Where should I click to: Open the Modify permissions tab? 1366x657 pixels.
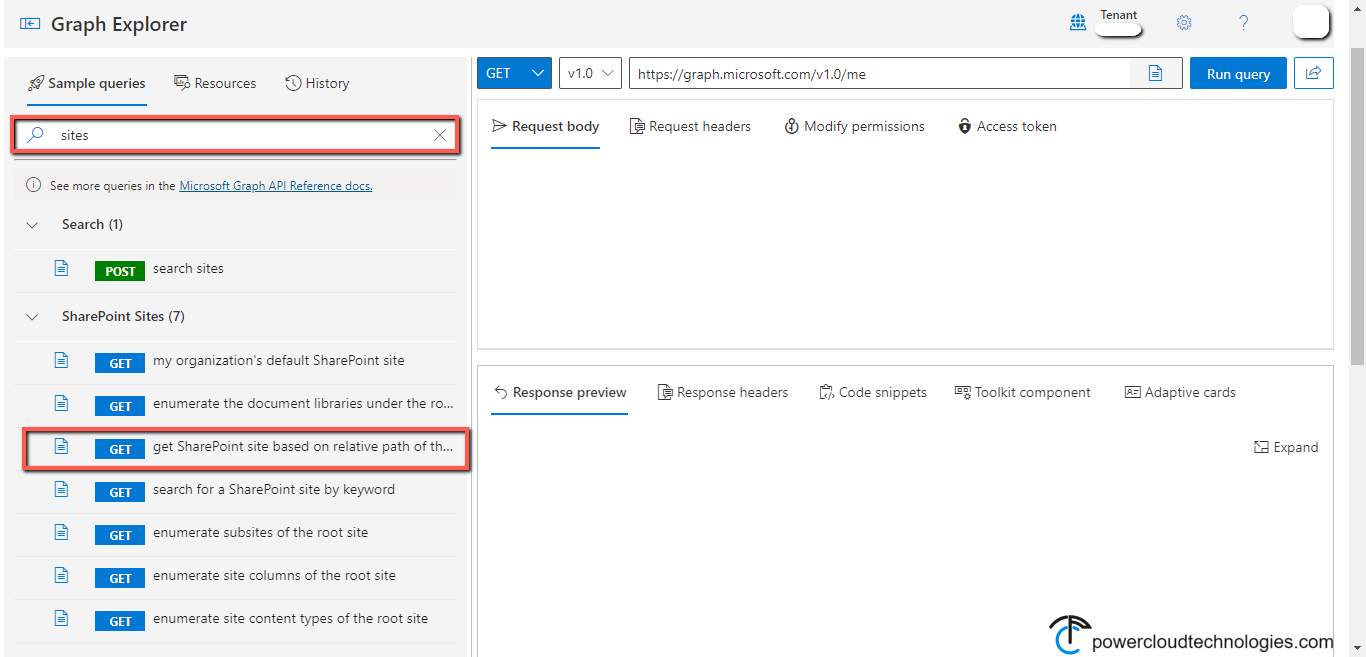click(854, 126)
